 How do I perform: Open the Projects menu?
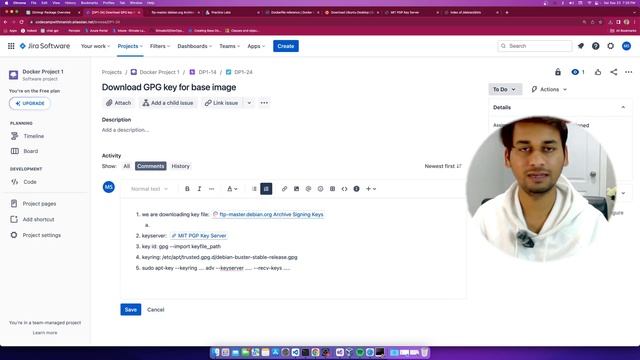pyautogui.click(x=130, y=46)
